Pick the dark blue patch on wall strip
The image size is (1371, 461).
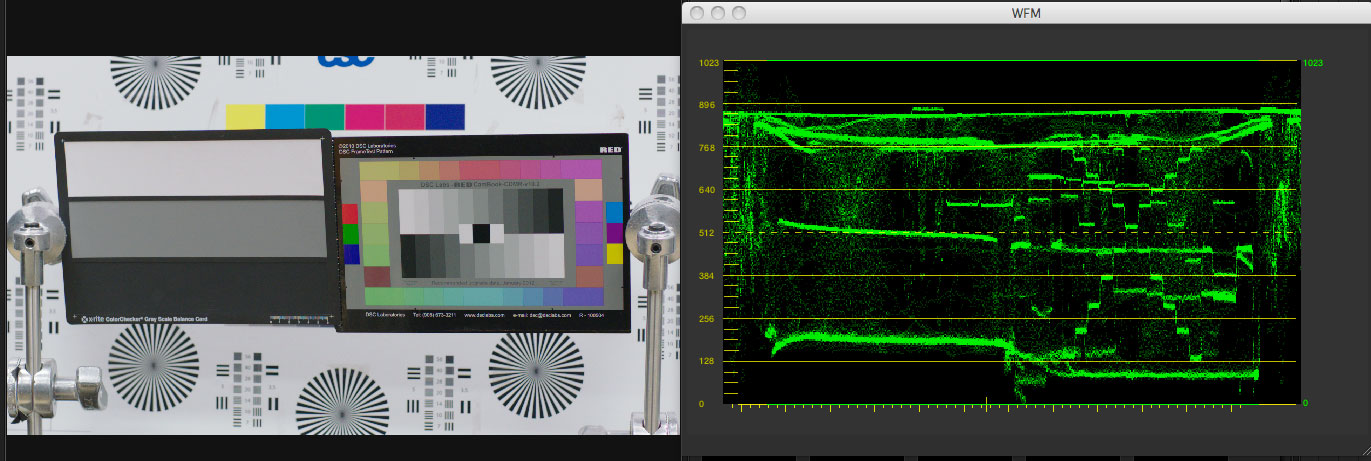pos(445,117)
